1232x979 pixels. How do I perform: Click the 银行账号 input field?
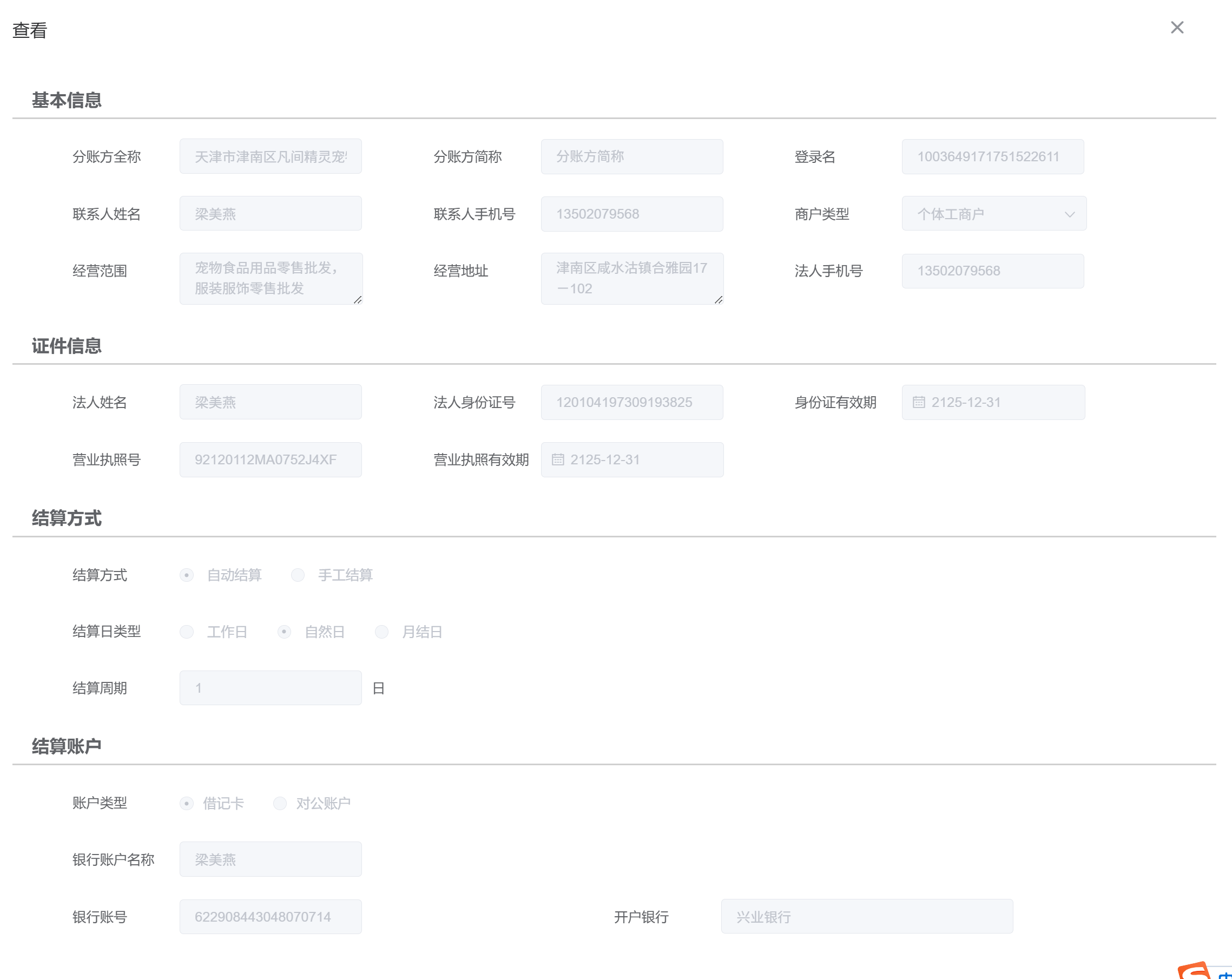tap(271, 917)
